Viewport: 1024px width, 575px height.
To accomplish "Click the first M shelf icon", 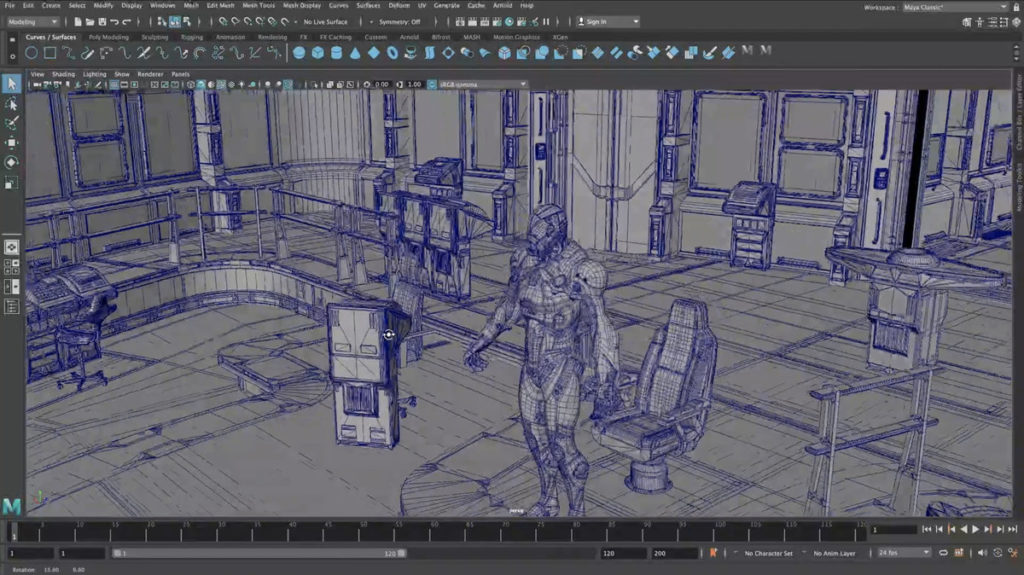I will pos(747,51).
